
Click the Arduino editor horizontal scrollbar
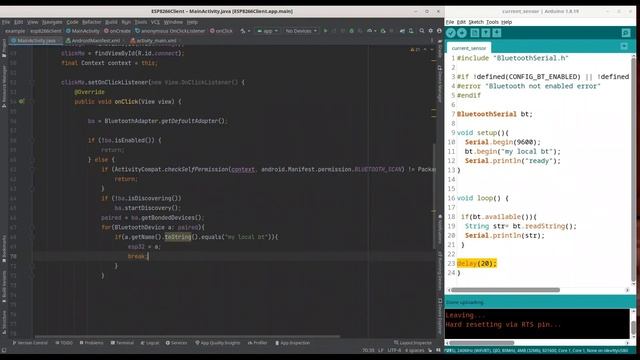pyautogui.click(x=505, y=290)
